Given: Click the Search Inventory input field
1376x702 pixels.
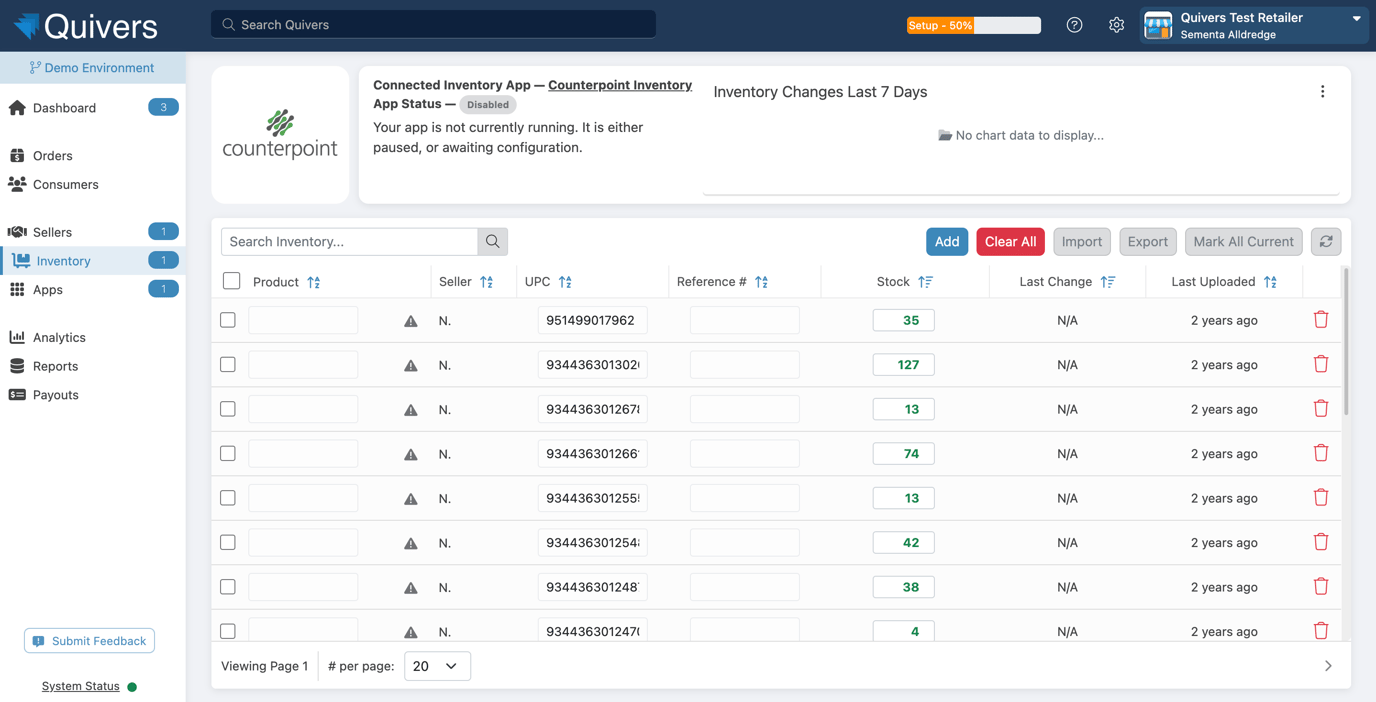Looking at the screenshot, I should 349,242.
